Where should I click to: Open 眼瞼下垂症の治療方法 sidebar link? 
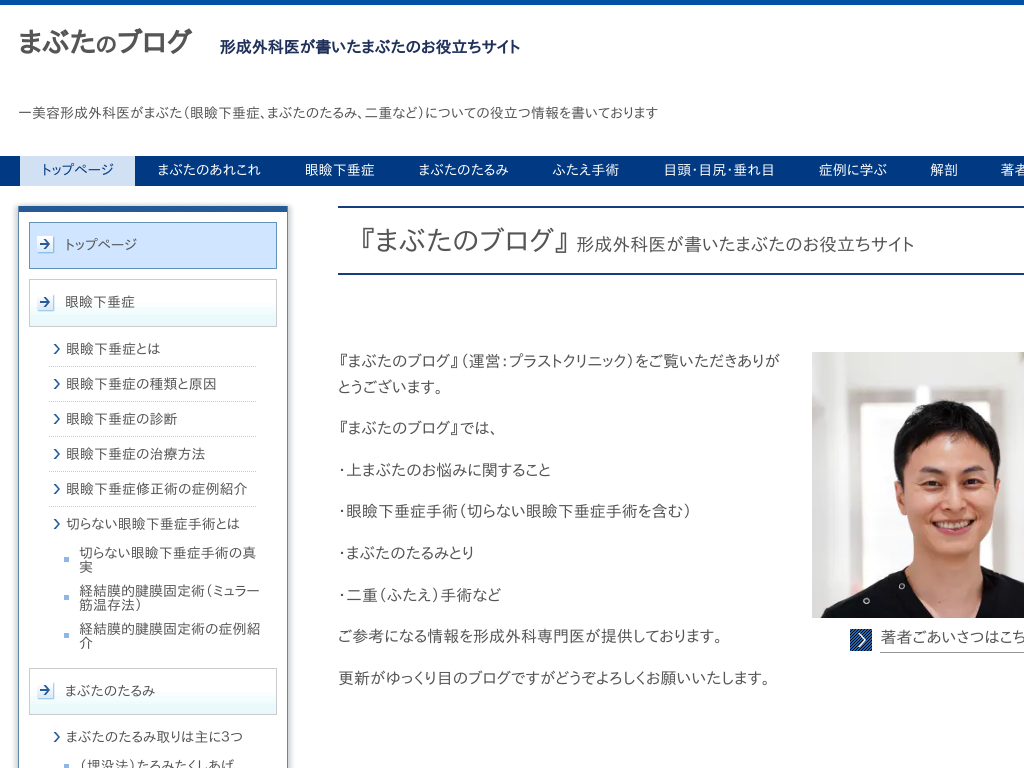[135, 454]
